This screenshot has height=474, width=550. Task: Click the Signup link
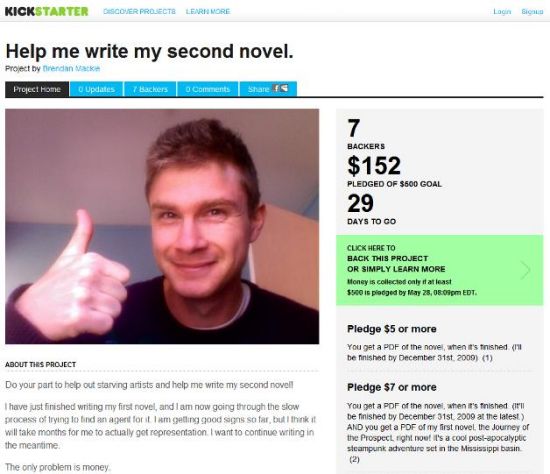[x=532, y=12]
